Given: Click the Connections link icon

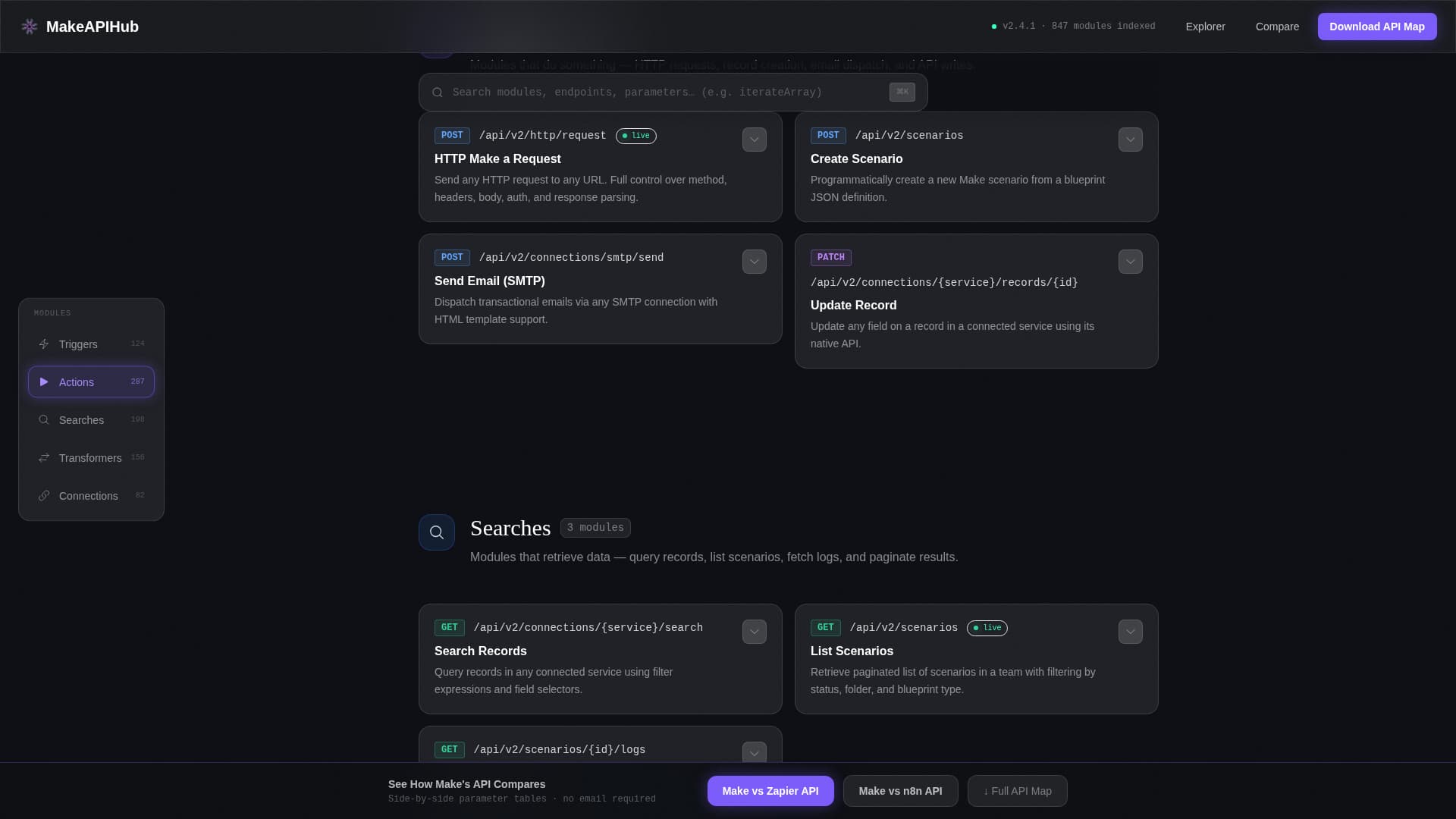Looking at the screenshot, I should click(x=44, y=496).
